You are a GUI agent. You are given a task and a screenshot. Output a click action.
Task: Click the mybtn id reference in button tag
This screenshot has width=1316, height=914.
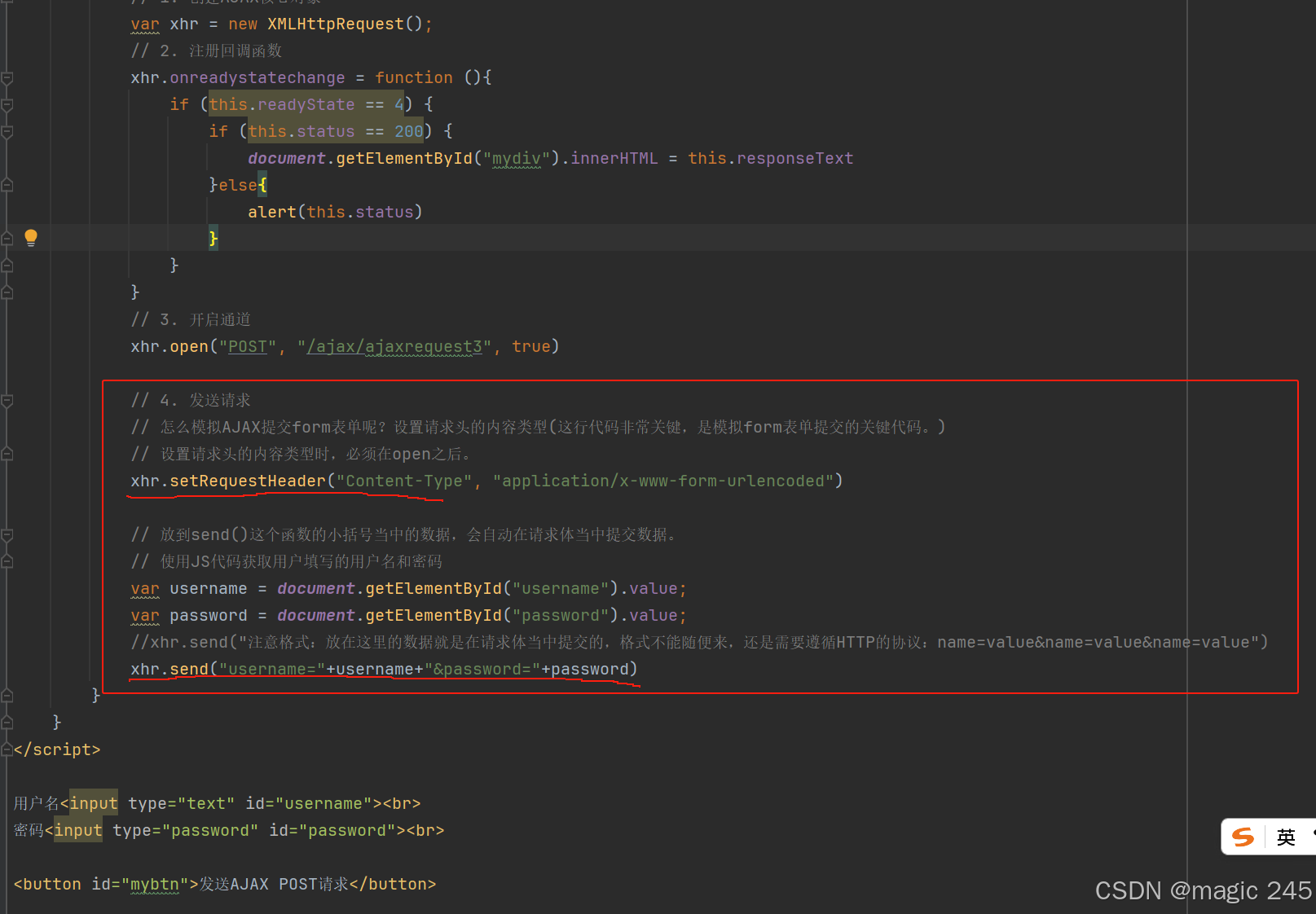[155, 884]
